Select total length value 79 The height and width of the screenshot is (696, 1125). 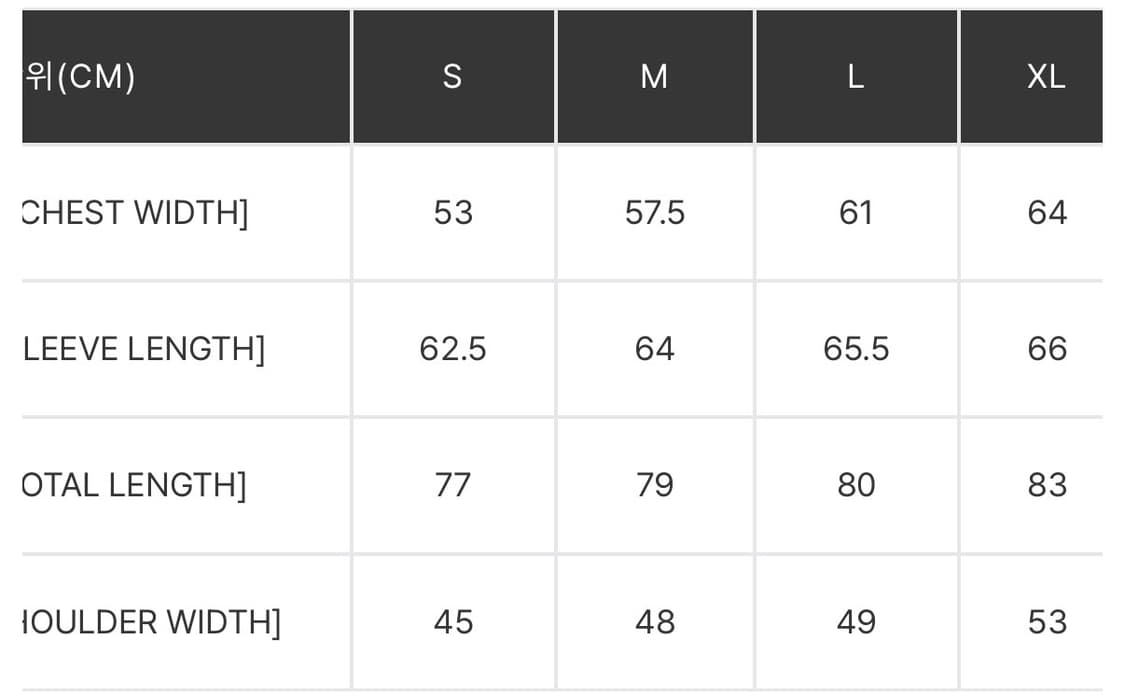click(x=655, y=485)
